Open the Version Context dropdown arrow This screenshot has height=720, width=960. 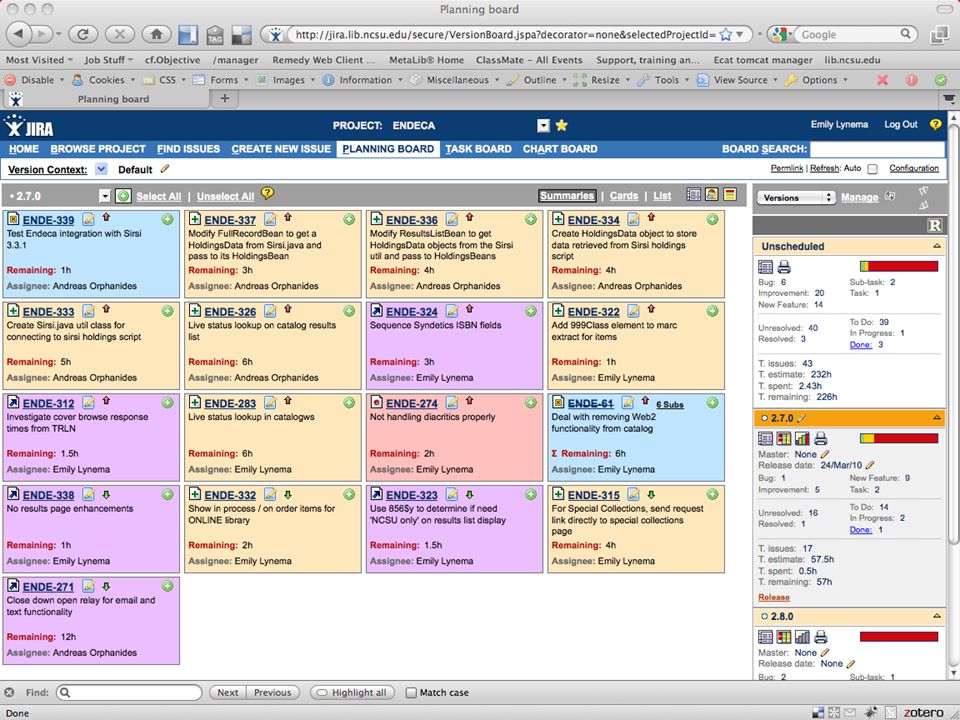[x=101, y=169]
